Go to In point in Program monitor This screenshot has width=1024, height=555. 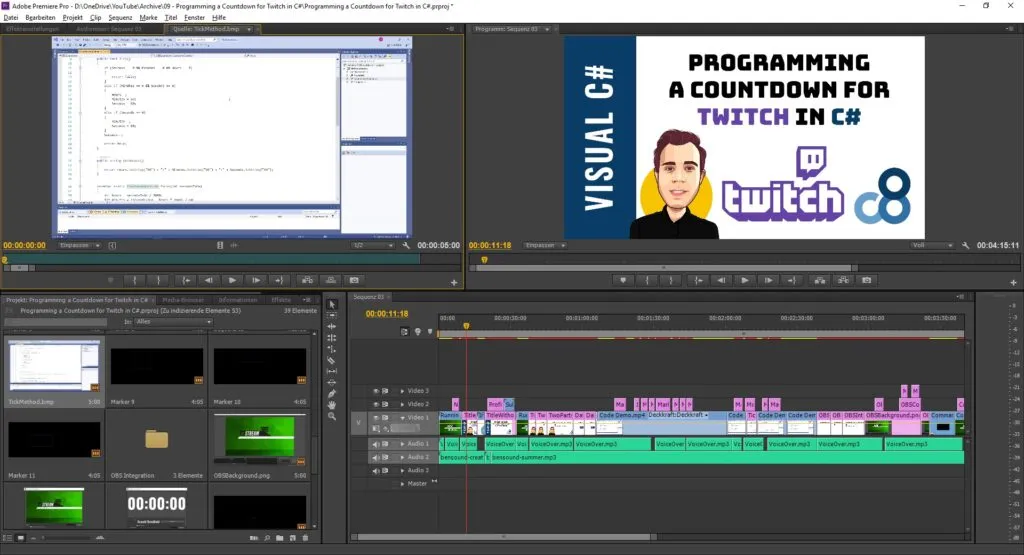click(x=698, y=280)
